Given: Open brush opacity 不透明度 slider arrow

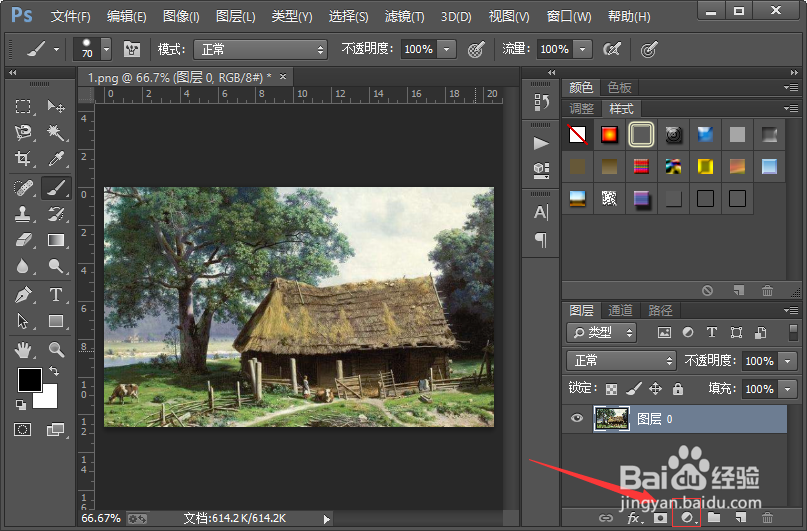Looking at the screenshot, I should point(447,49).
